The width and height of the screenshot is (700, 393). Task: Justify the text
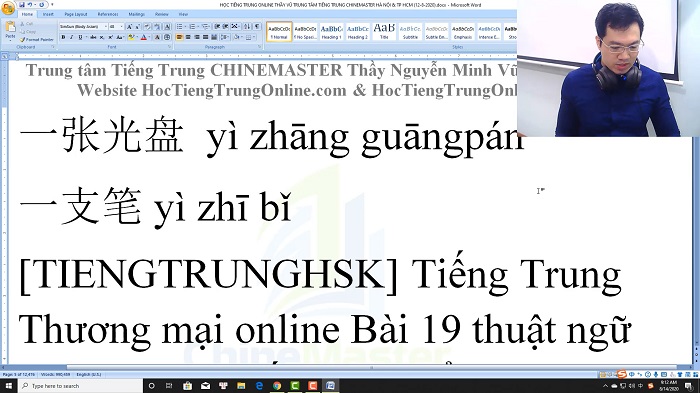(x=205, y=37)
